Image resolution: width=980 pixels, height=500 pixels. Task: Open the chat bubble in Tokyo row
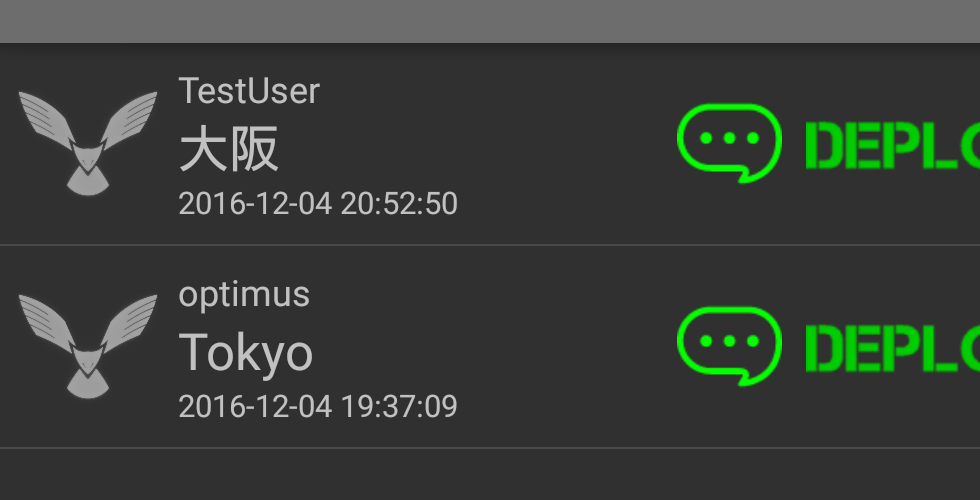tap(729, 346)
